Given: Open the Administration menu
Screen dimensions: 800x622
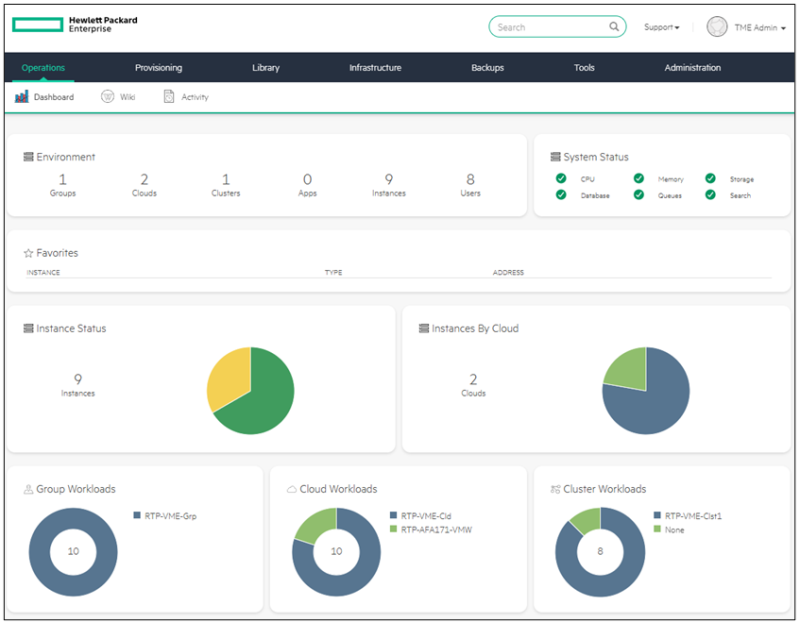Looking at the screenshot, I should [x=692, y=67].
